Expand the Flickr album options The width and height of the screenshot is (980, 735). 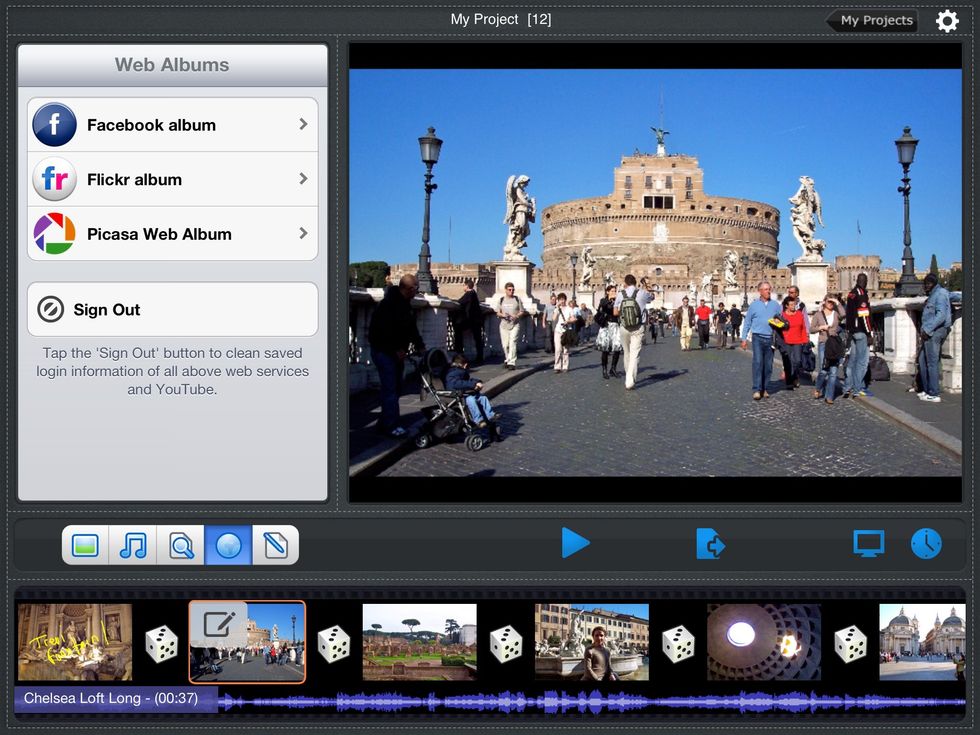click(172, 179)
